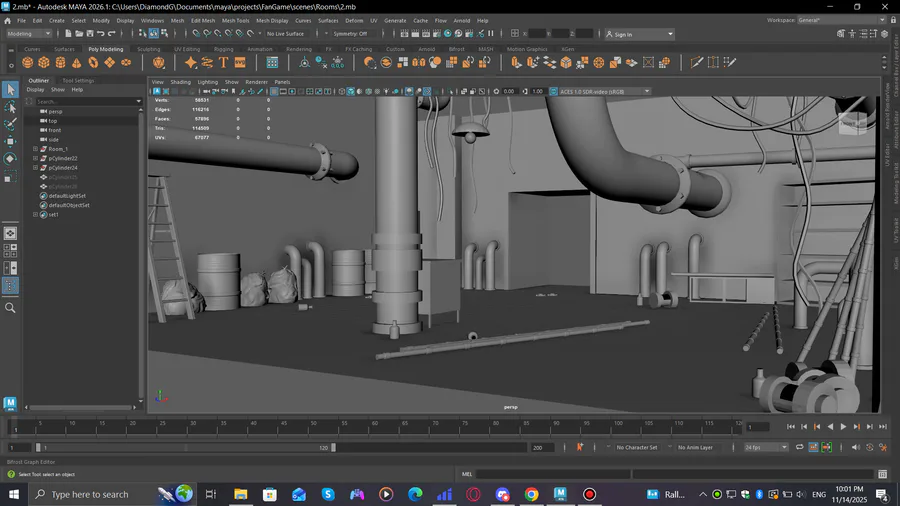
Task: Switch to the Sculpting shelf tab
Action: click(148, 49)
